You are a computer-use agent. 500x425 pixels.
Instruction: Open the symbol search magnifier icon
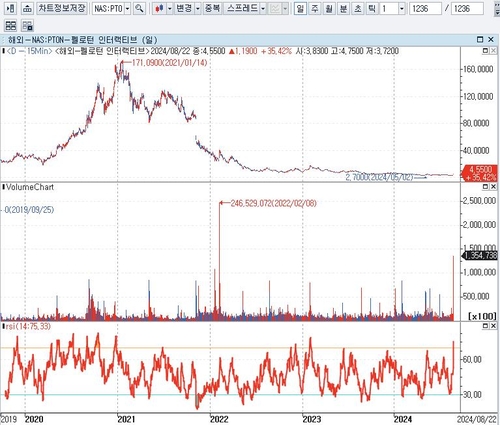coord(139,8)
